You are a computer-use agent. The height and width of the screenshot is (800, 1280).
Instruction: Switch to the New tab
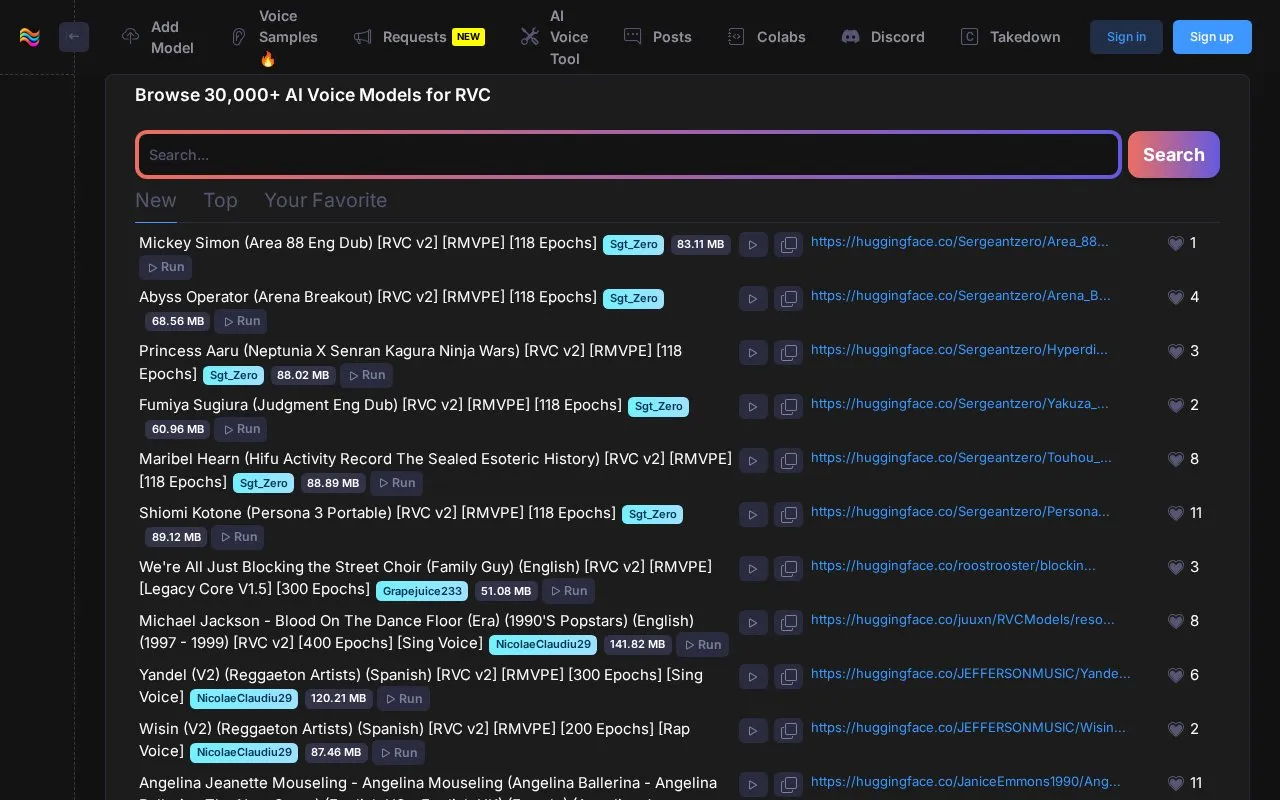point(156,200)
